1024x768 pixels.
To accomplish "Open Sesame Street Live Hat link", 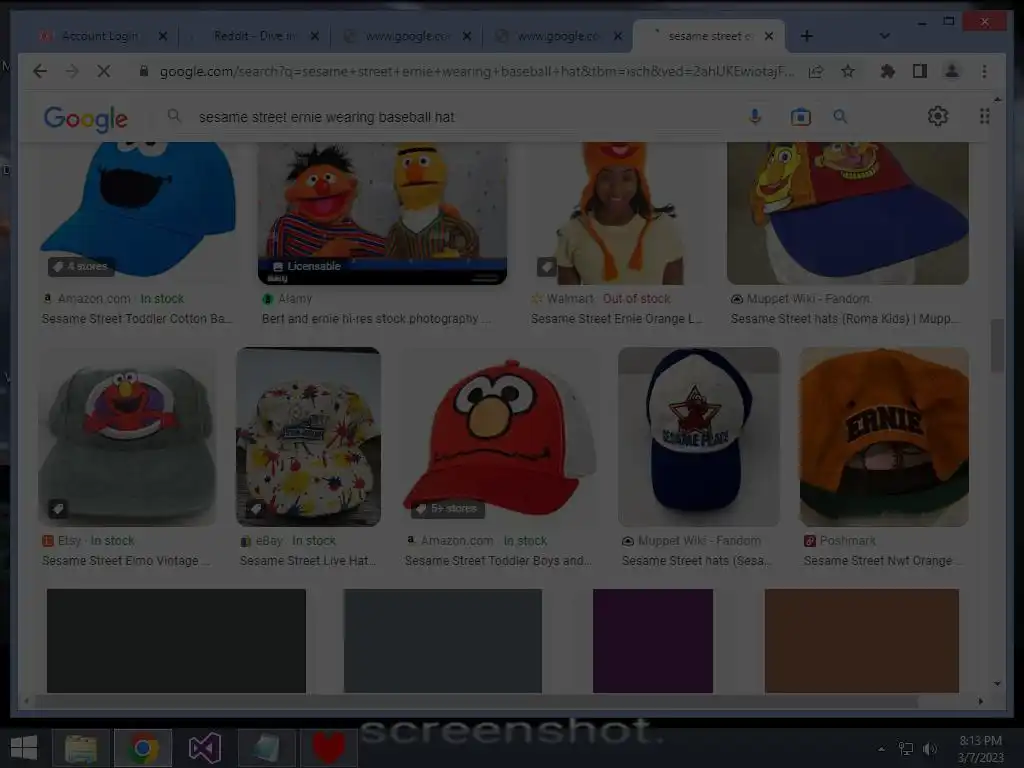I will click(308, 561).
